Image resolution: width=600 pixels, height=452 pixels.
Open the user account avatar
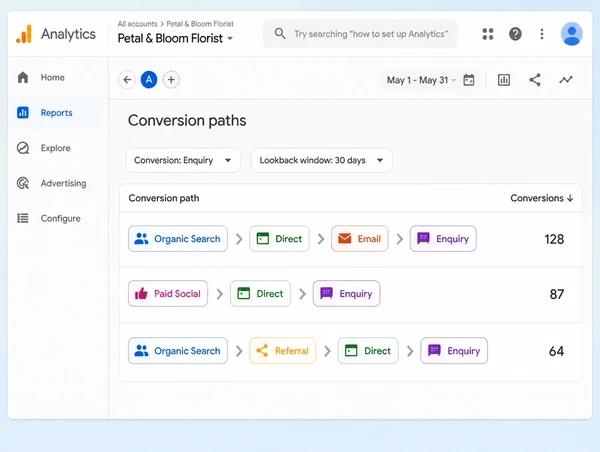click(x=571, y=34)
